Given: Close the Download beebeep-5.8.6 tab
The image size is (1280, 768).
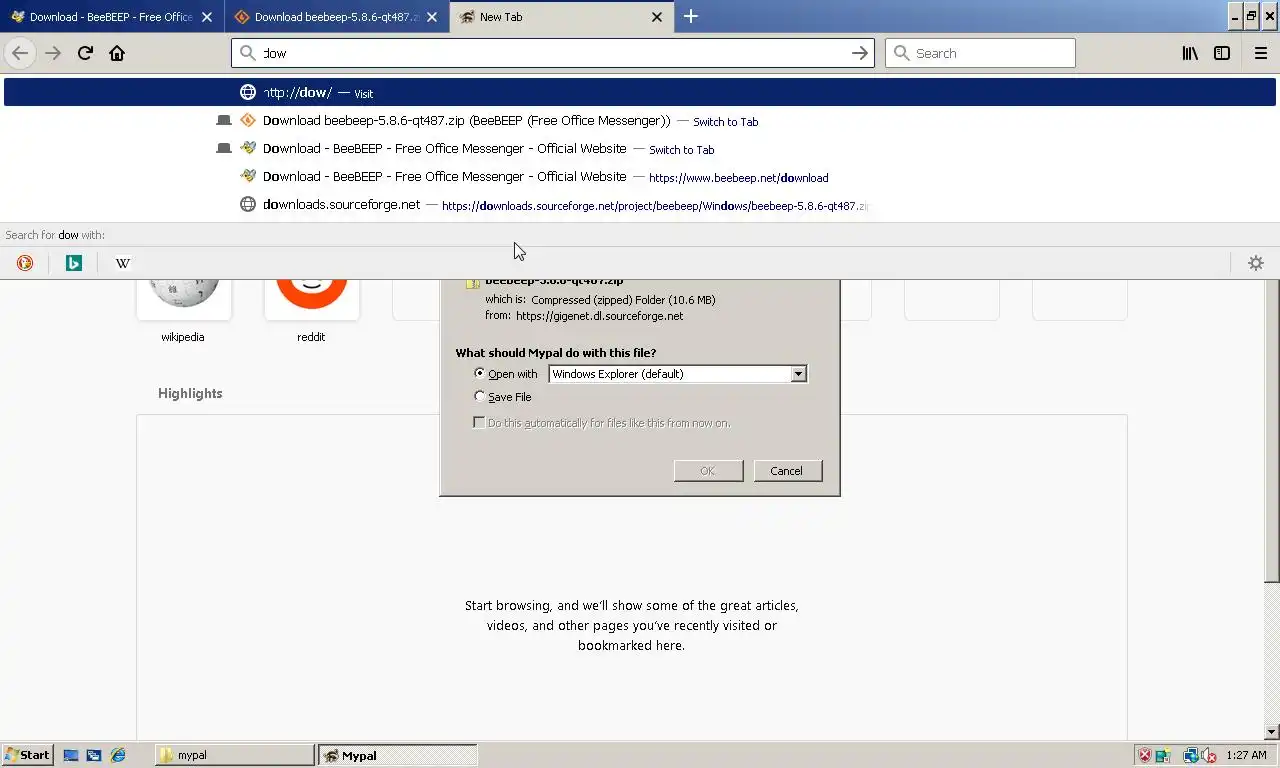Looking at the screenshot, I should 432,17.
